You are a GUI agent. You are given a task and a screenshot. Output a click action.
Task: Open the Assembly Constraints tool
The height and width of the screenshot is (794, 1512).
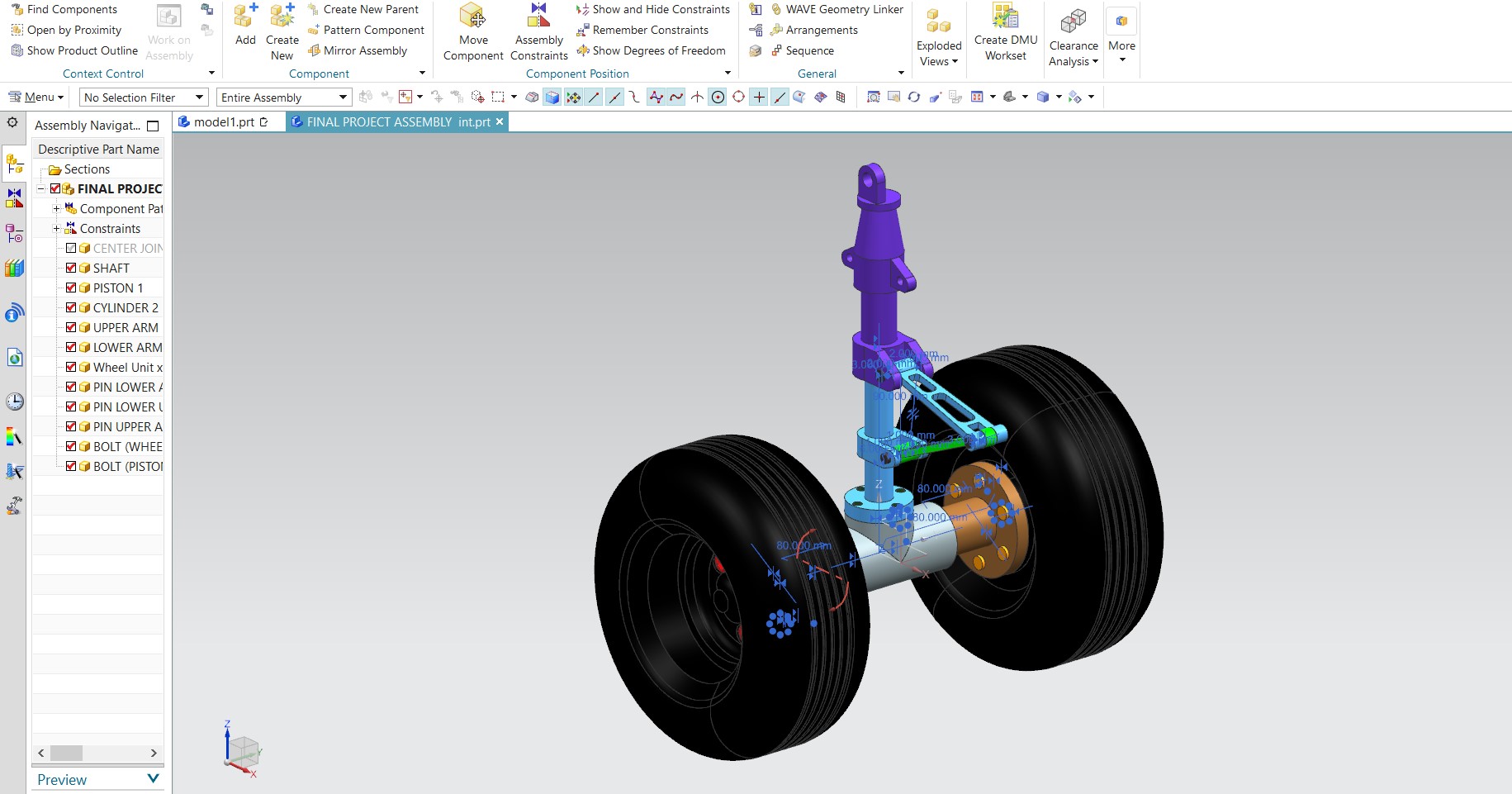coord(539,31)
